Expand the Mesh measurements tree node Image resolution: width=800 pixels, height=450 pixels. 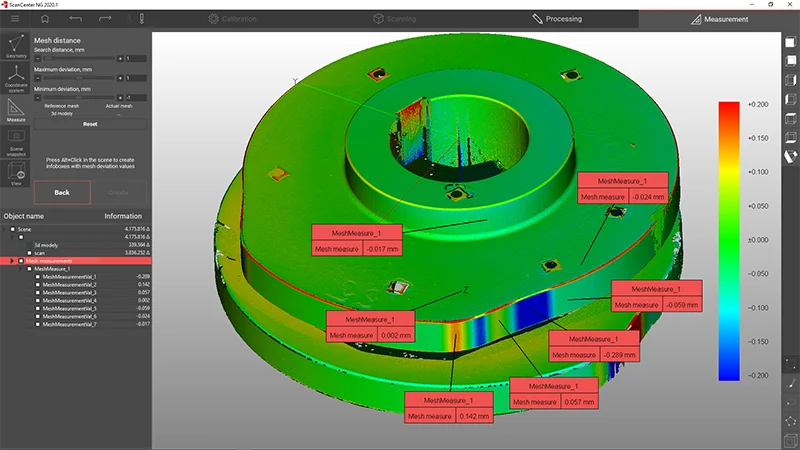click(x=12, y=261)
